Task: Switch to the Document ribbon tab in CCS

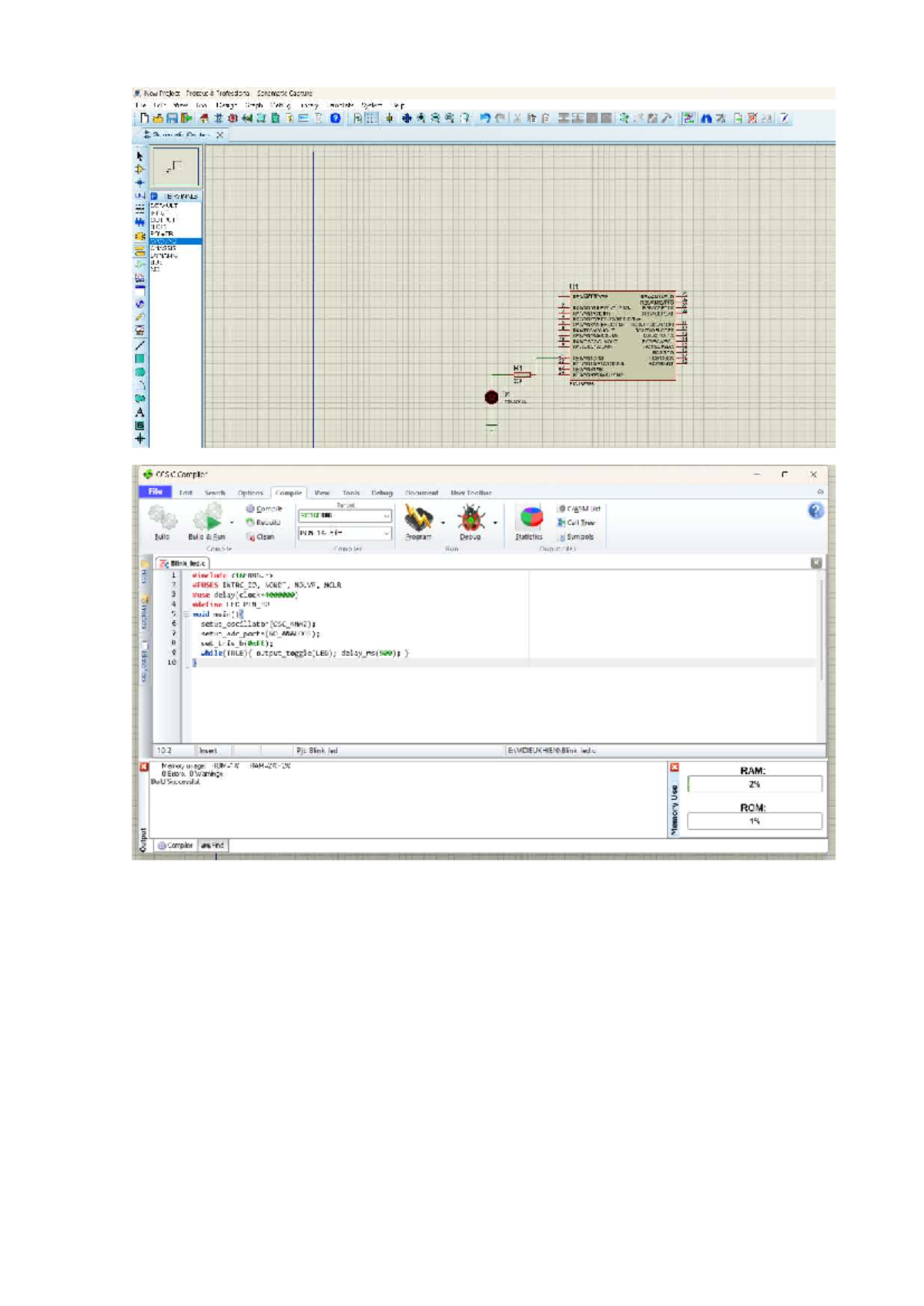Action: 422,493
